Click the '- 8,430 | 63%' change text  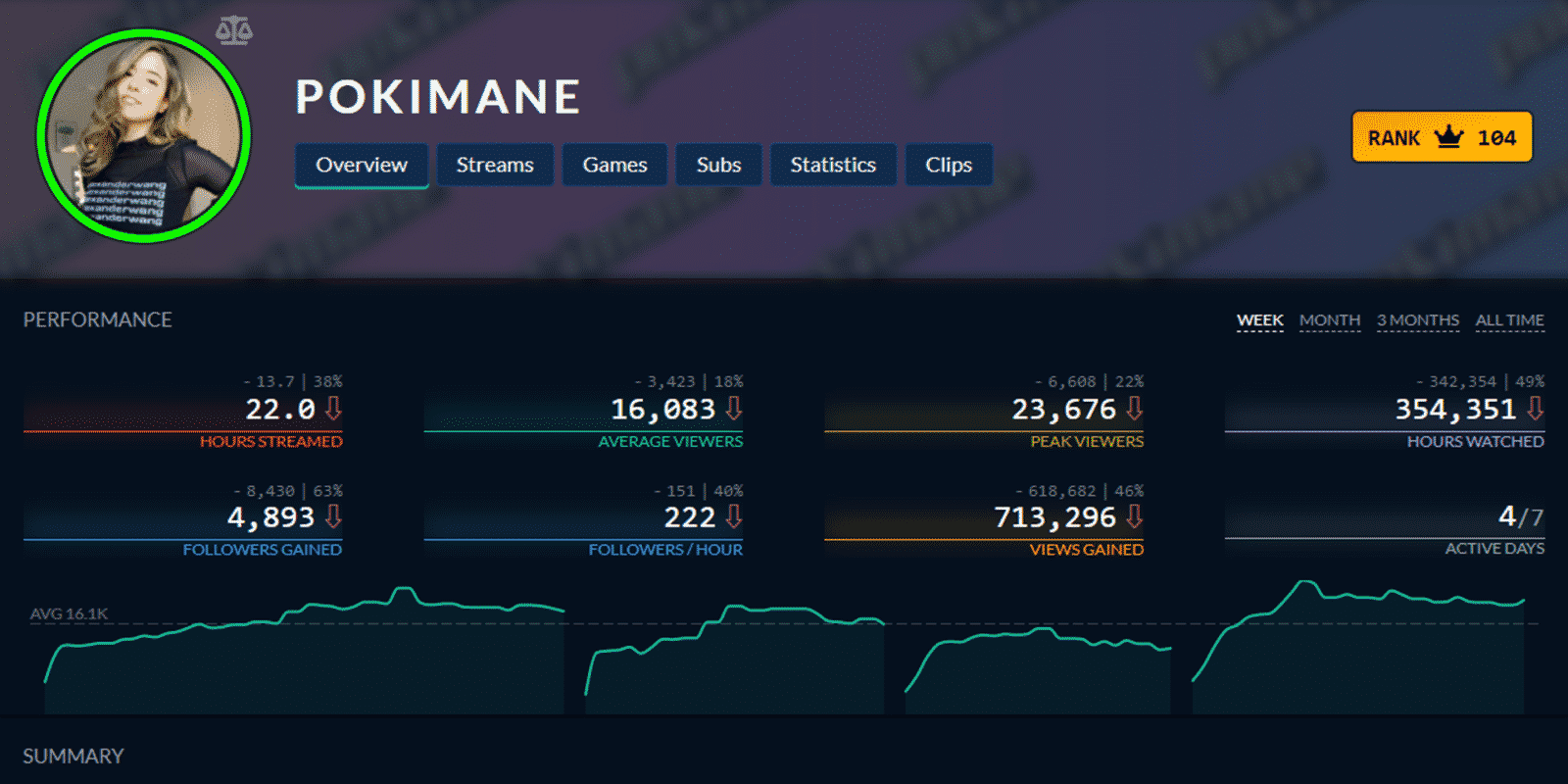click(287, 490)
